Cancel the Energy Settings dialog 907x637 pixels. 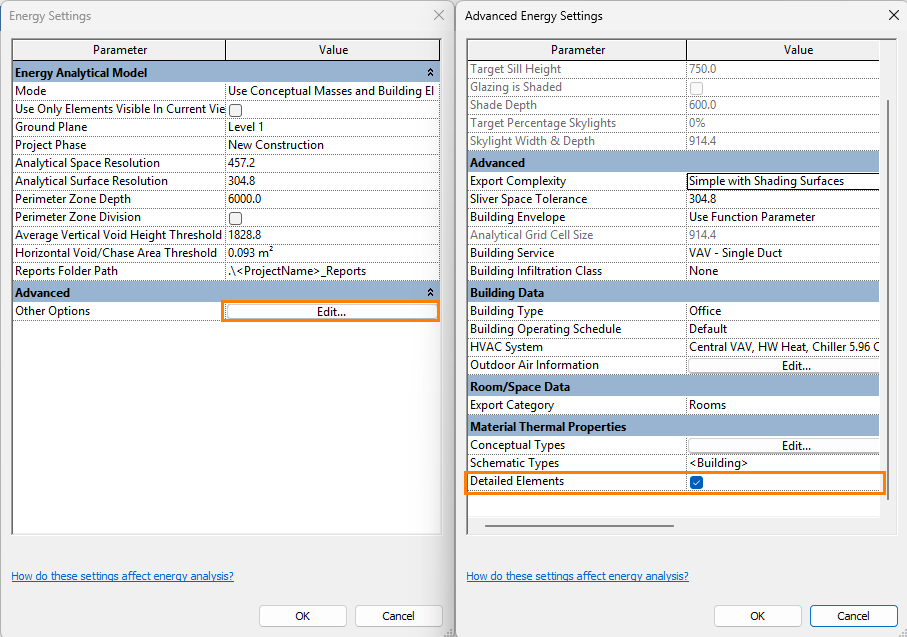tap(398, 616)
